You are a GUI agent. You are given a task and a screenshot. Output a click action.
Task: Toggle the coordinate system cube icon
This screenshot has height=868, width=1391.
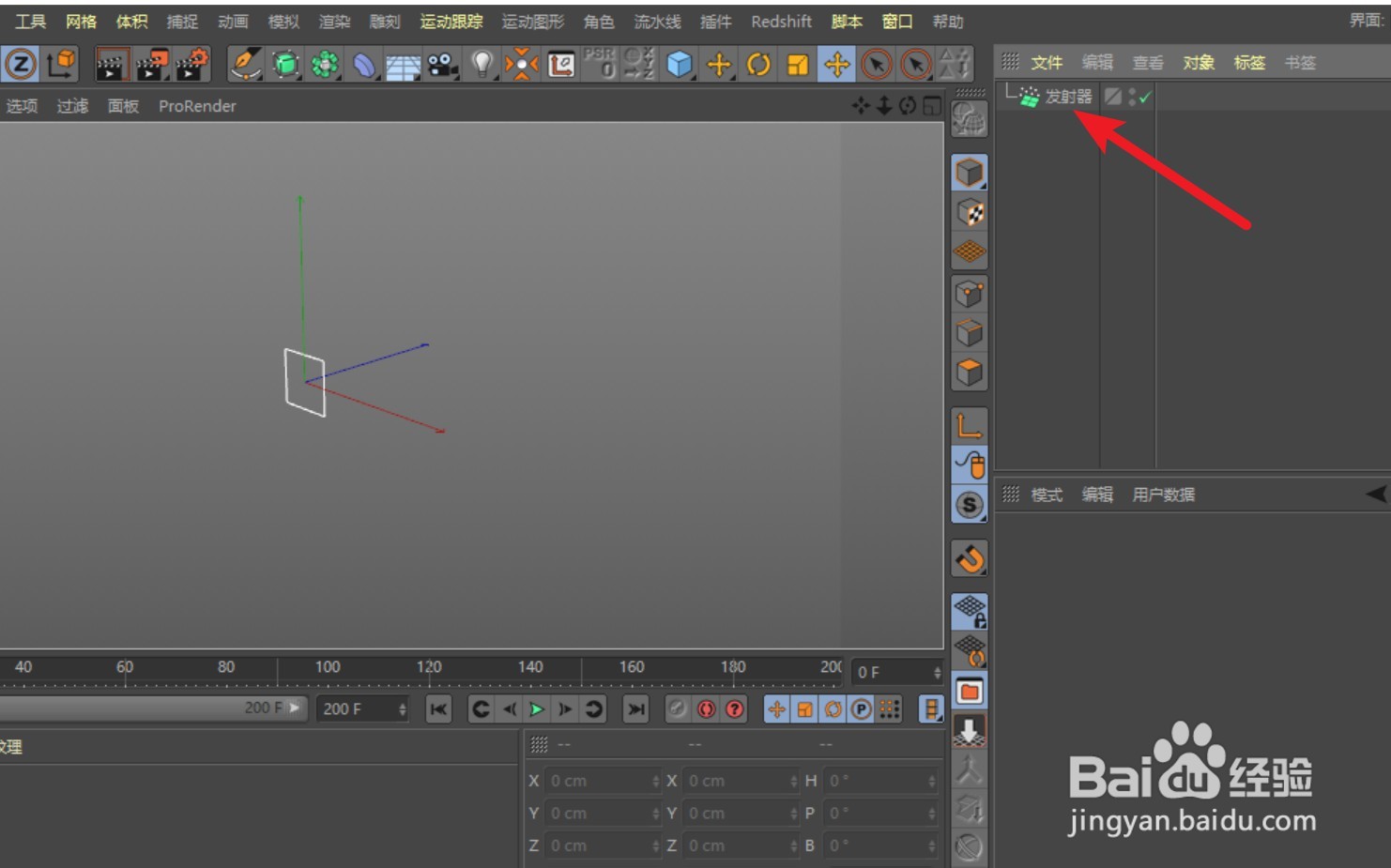[x=62, y=64]
